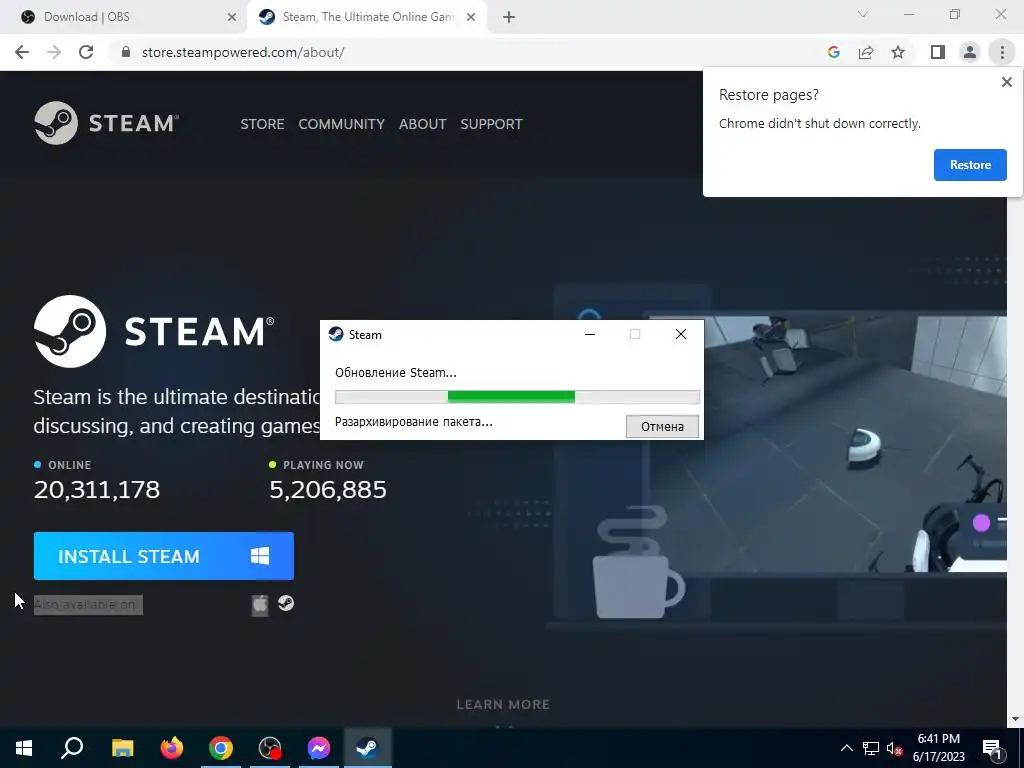Click the address bar URL field

coord(243,52)
